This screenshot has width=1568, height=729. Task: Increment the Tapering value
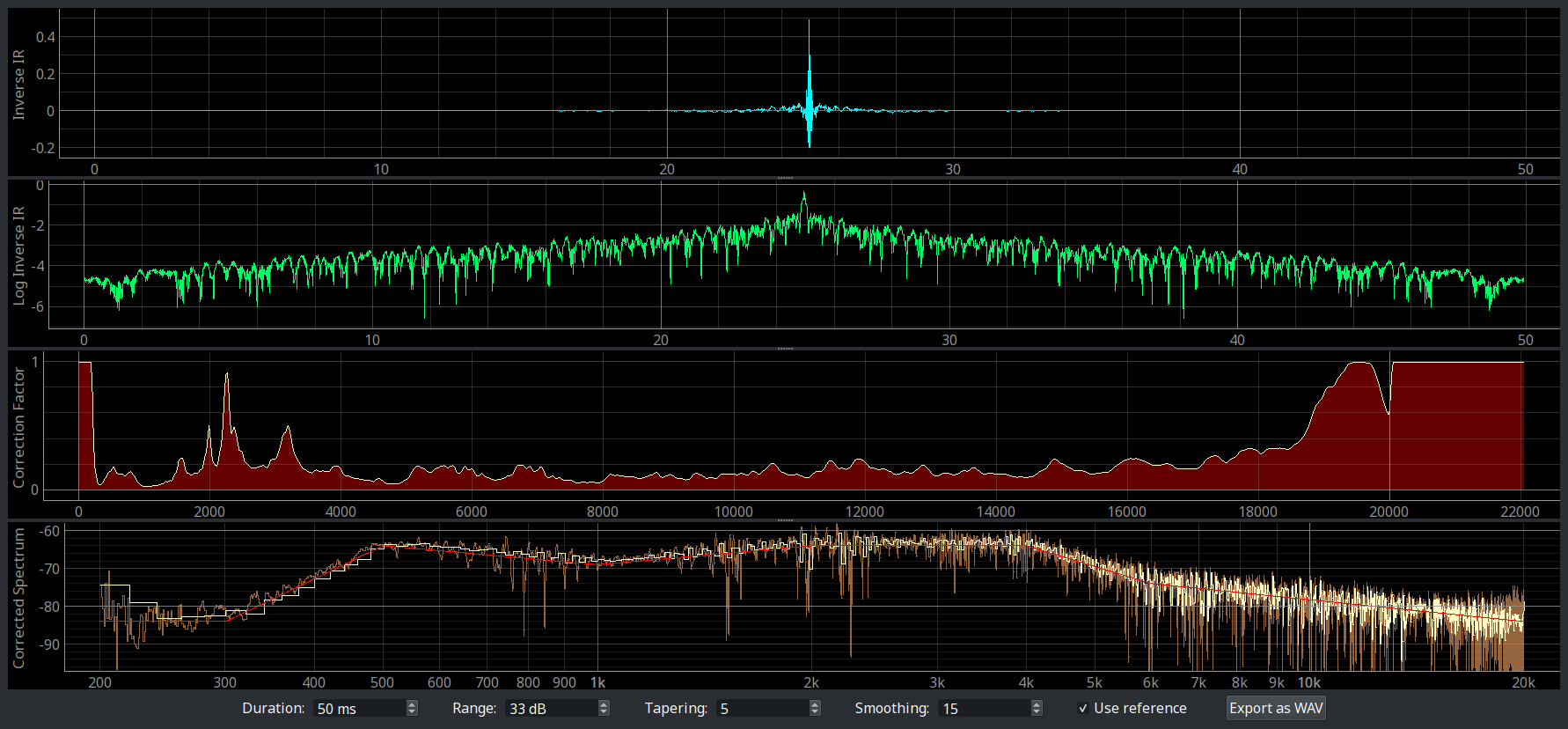click(x=815, y=704)
